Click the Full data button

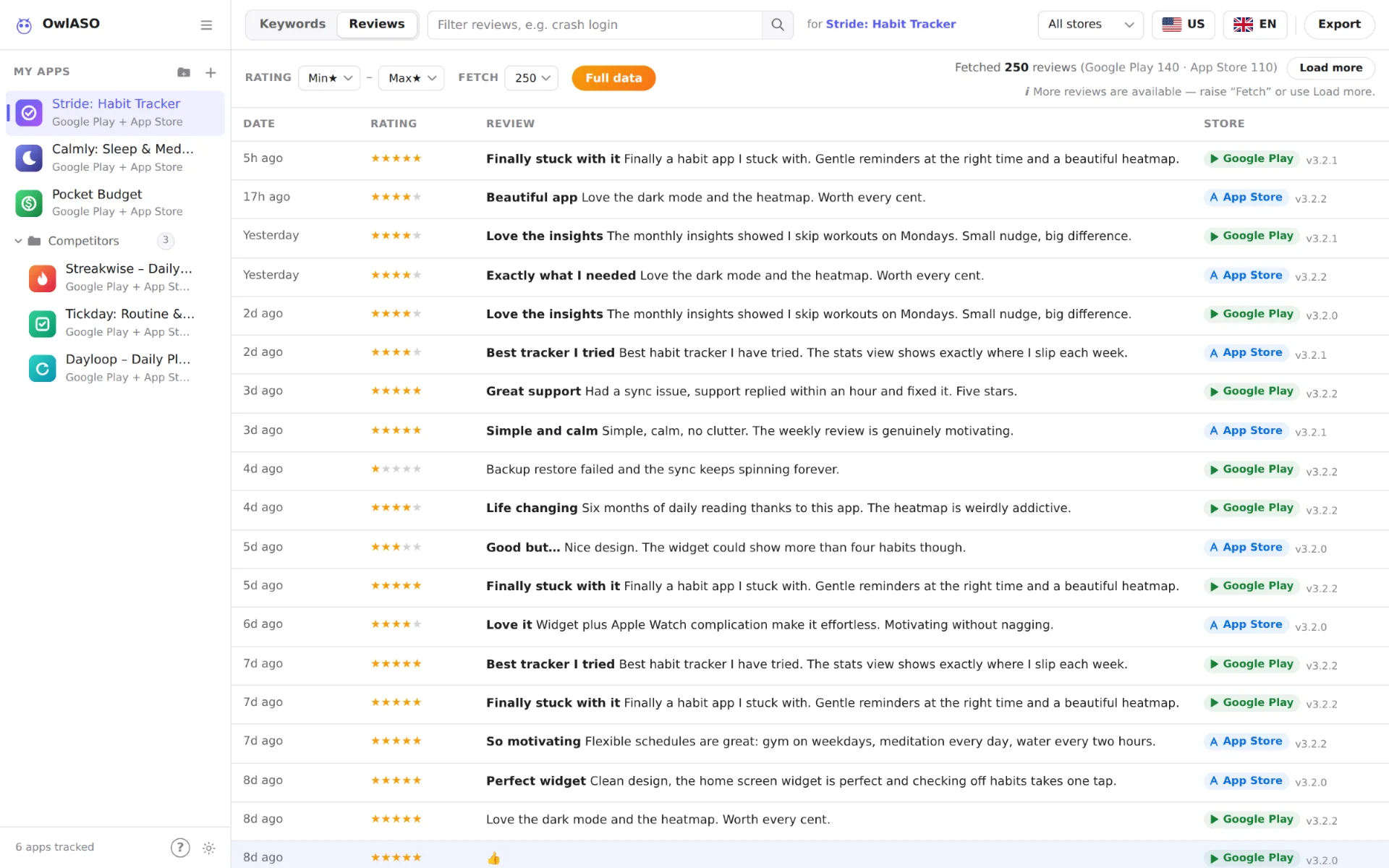tap(613, 78)
